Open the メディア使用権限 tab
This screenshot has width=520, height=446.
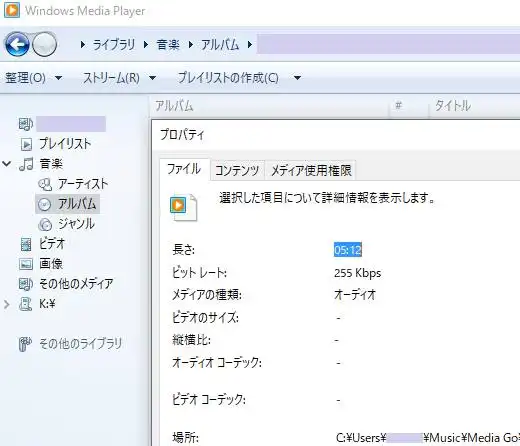[311, 171]
